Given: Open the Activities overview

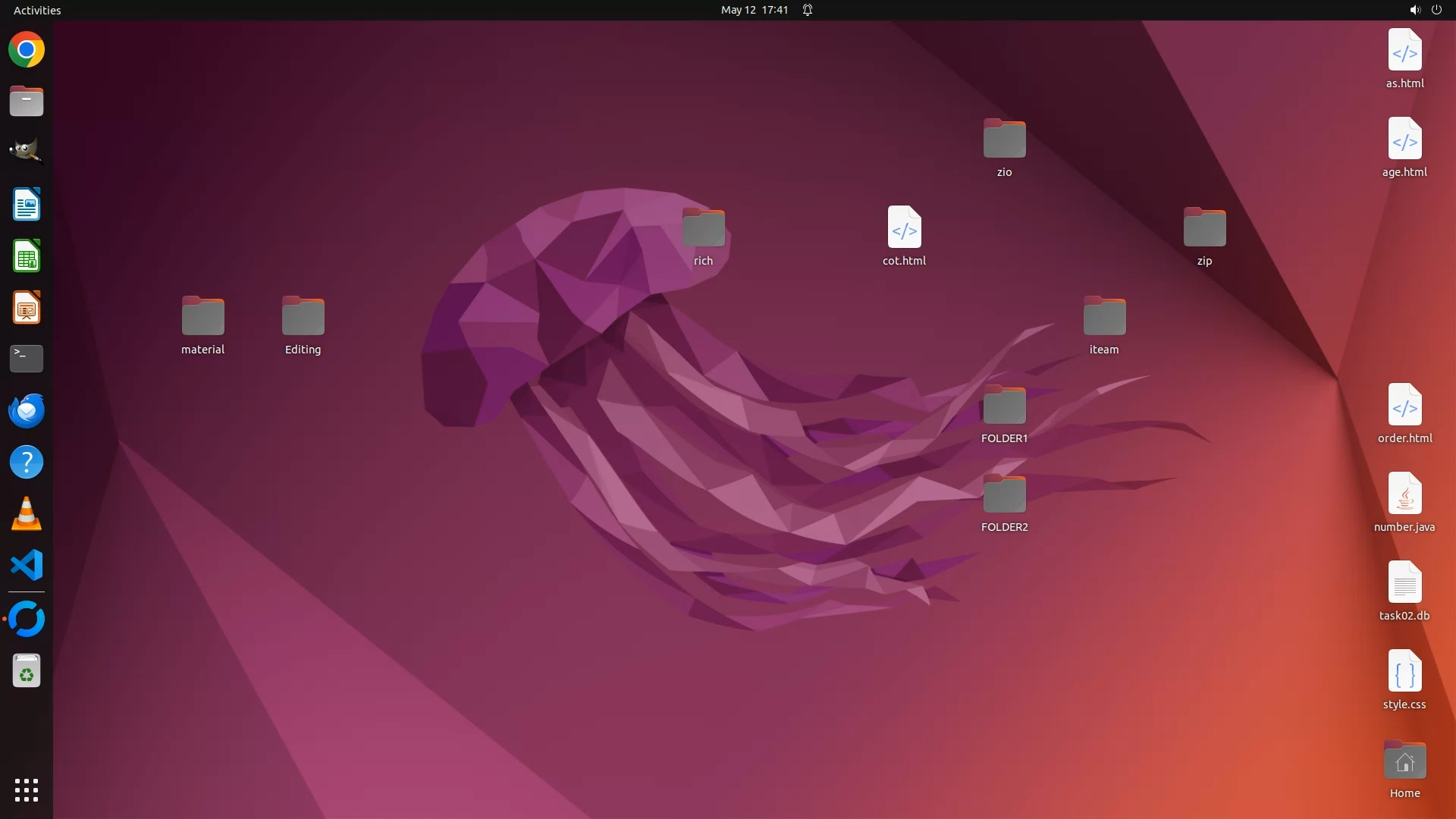Looking at the screenshot, I should coord(37,10).
